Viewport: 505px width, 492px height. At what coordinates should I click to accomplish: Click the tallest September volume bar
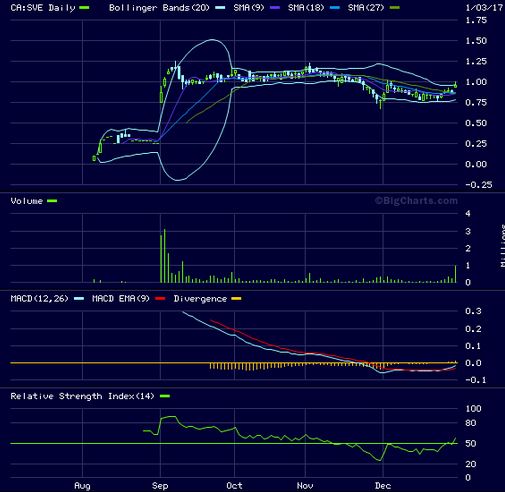point(165,256)
